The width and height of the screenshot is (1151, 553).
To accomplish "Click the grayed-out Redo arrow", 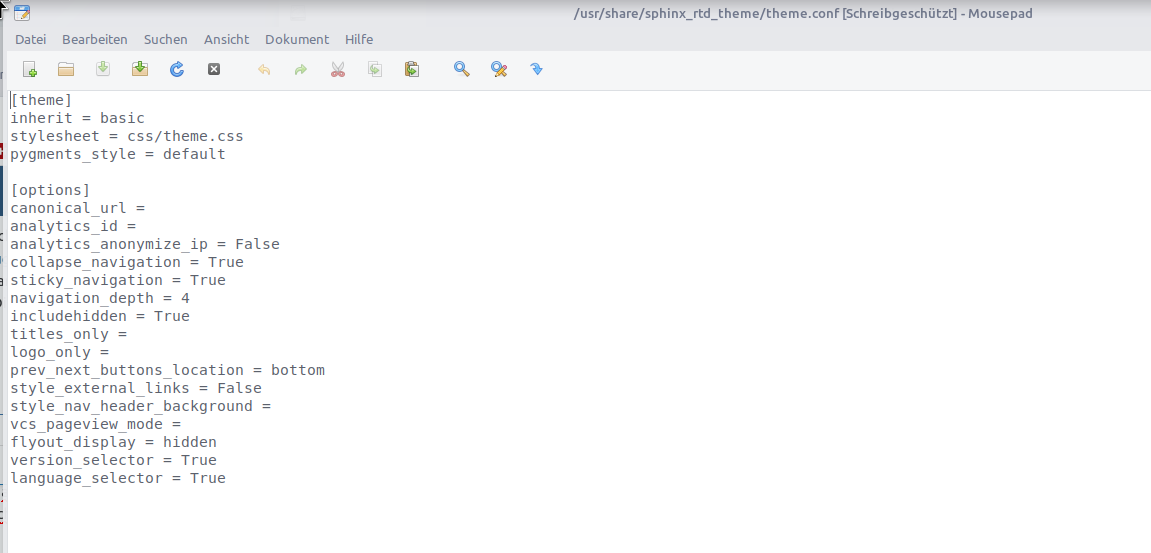I will point(300,69).
